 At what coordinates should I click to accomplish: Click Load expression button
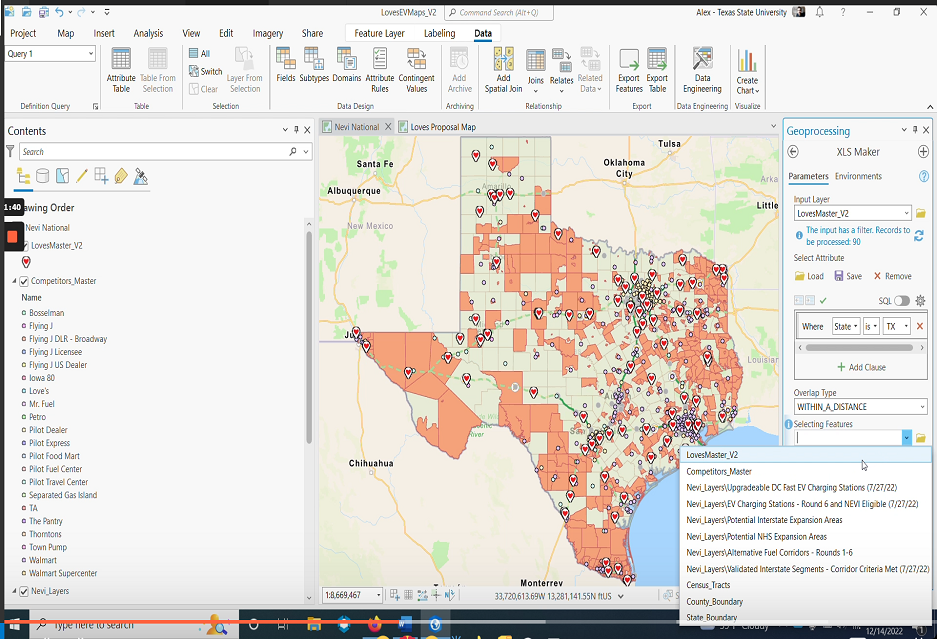click(x=809, y=276)
